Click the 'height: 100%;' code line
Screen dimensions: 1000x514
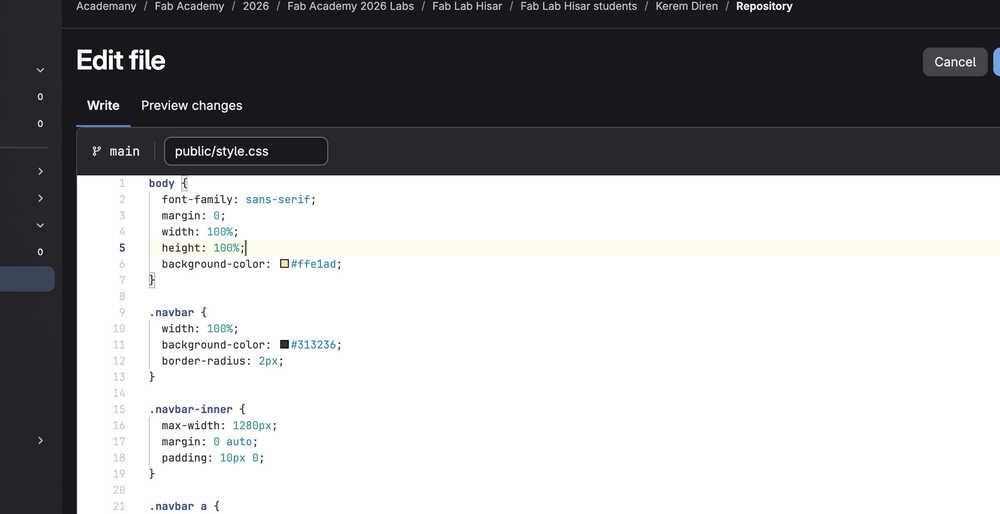tap(203, 247)
